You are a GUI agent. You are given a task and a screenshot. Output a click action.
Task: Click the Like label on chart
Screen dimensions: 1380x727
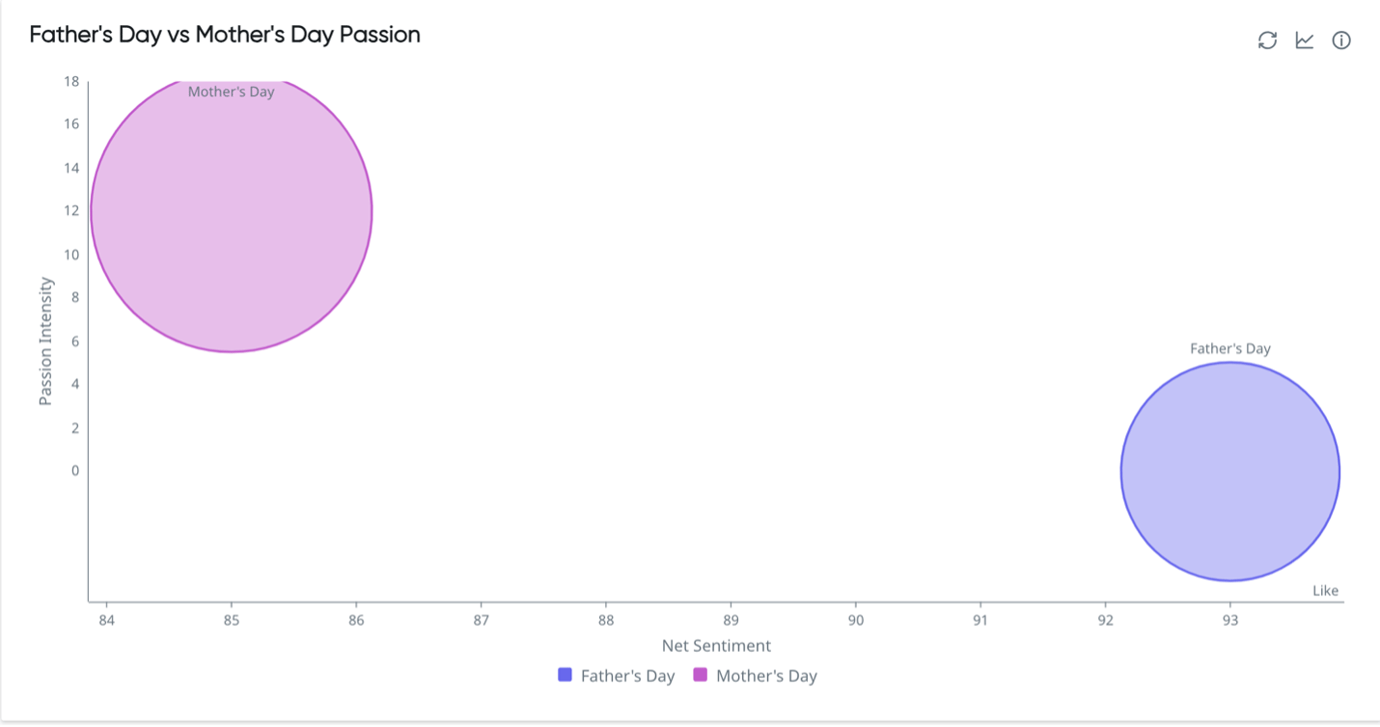click(1325, 591)
